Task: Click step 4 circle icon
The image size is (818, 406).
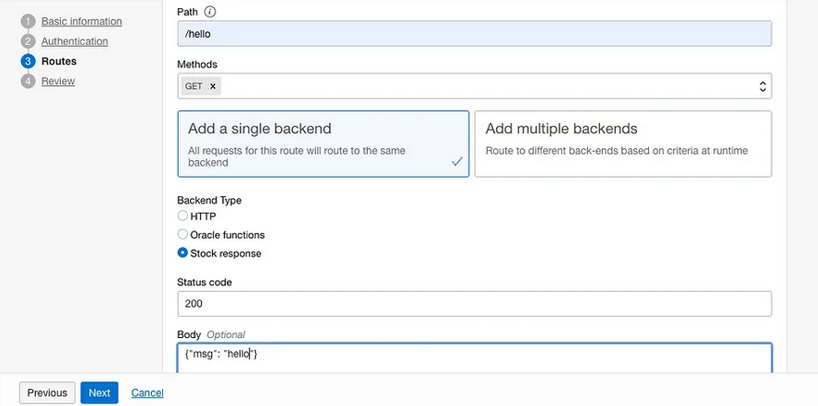Action: point(28,81)
